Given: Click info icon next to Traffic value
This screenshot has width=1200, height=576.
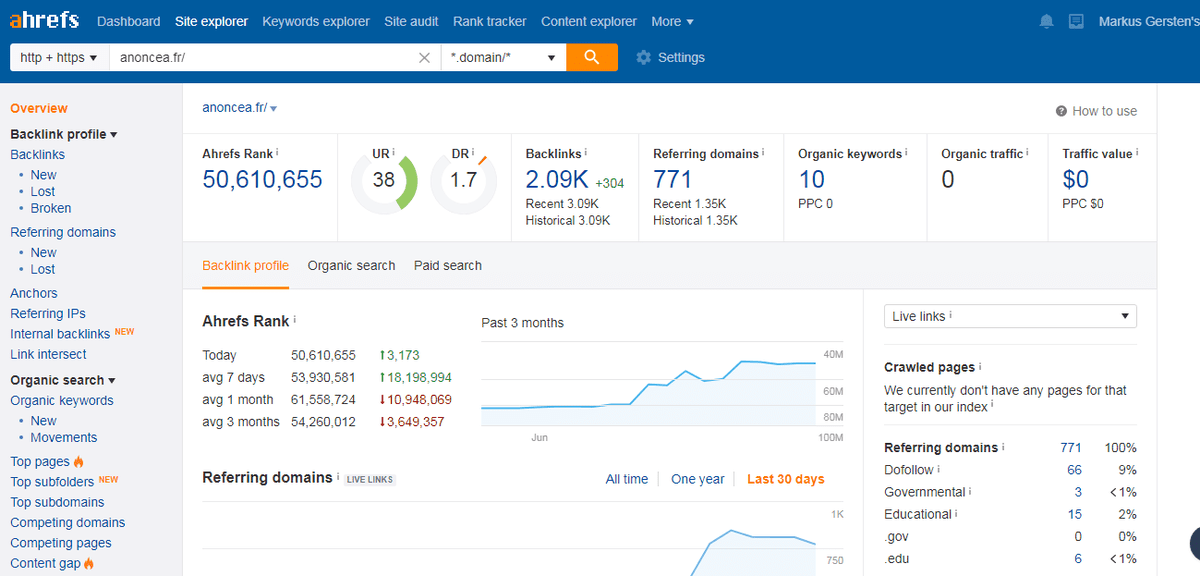Looking at the screenshot, I should (1137, 153).
